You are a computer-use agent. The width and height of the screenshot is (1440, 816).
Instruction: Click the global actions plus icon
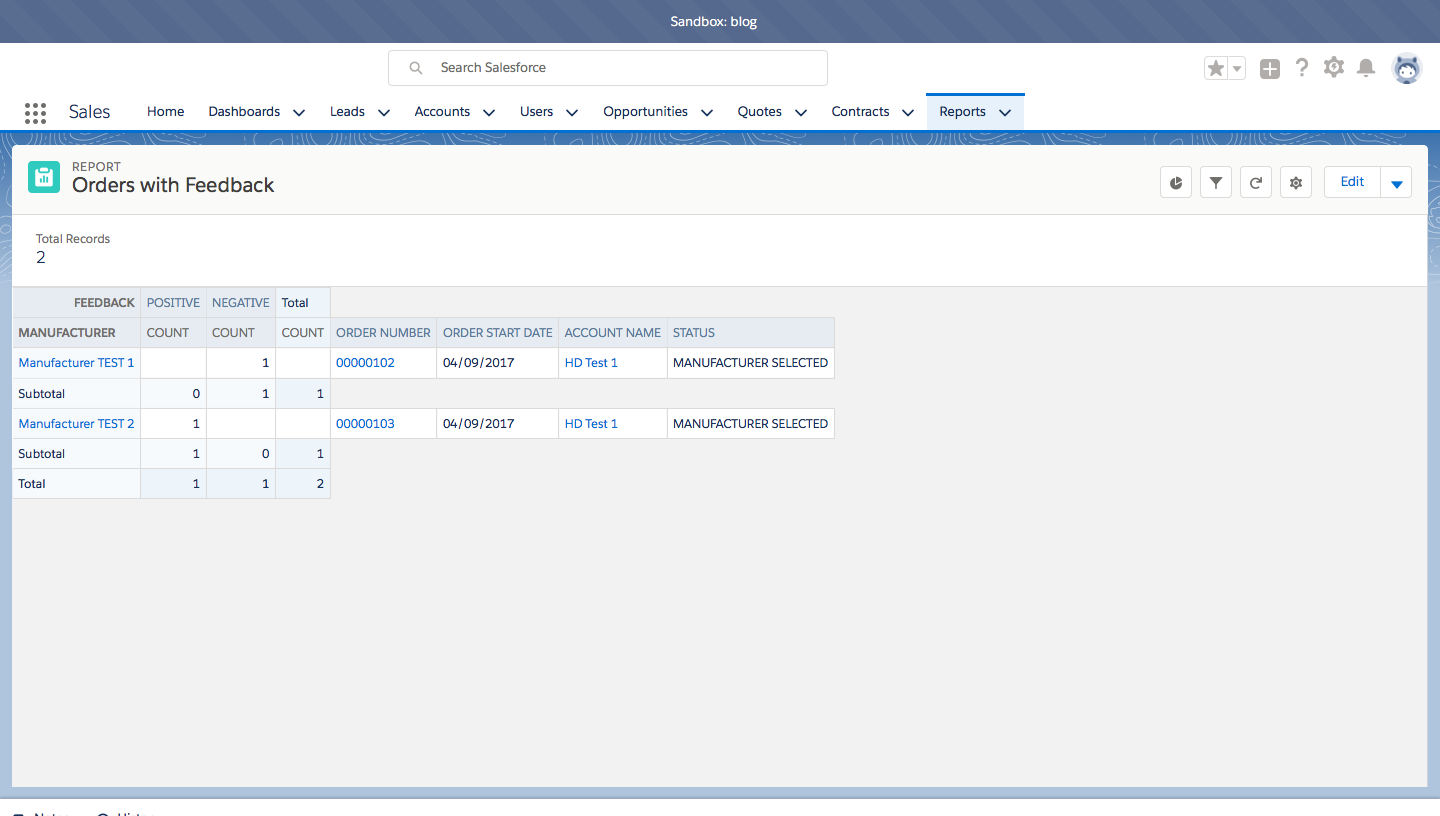tap(1269, 68)
